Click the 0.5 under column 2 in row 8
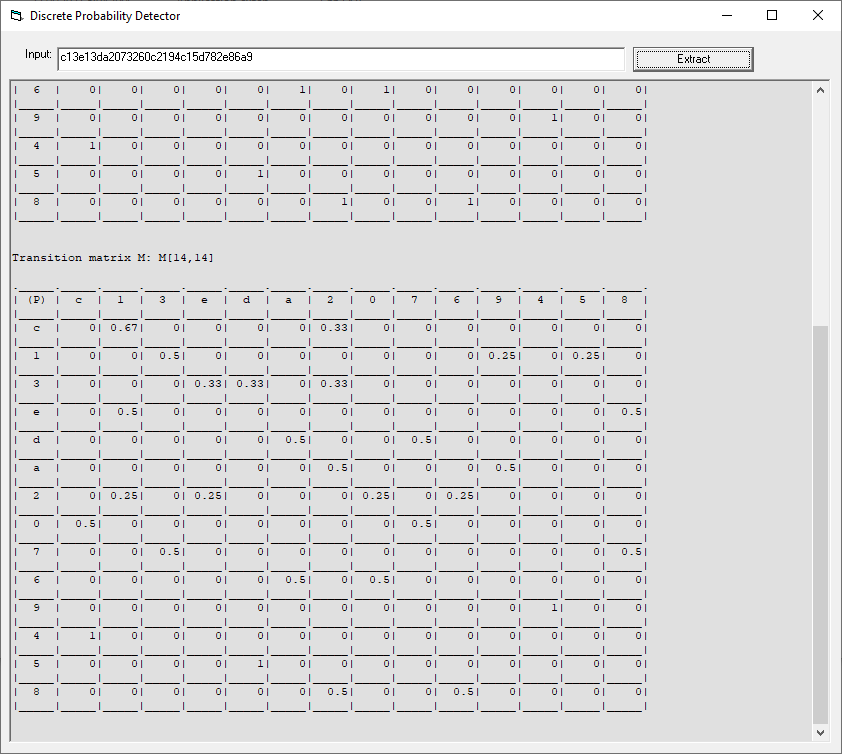This screenshot has height=754, width=842. [x=337, y=691]
